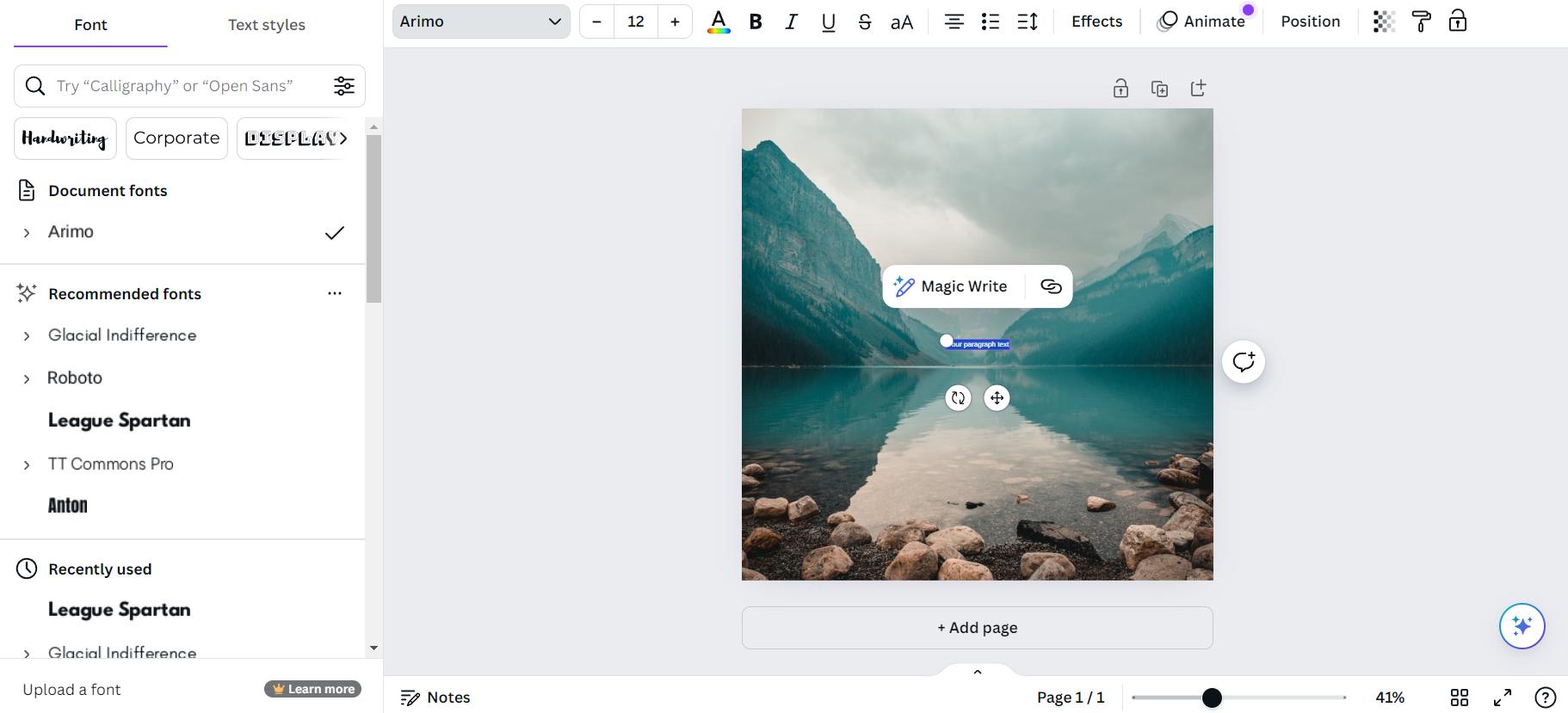The height and width of the screenshot is (713, 1568).
Task: Enter fullscreen present mode
Action: pos(1503,698)
